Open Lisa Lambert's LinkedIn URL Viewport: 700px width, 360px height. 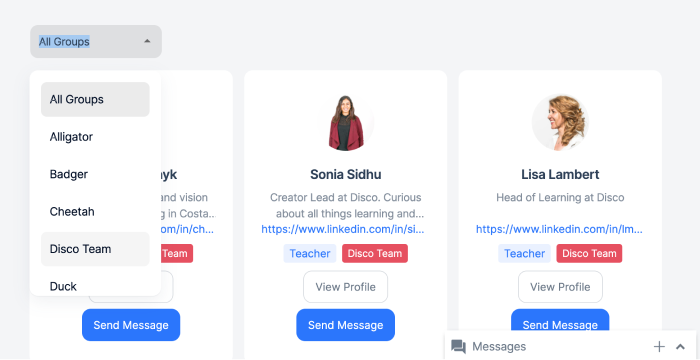click(559, 230)
